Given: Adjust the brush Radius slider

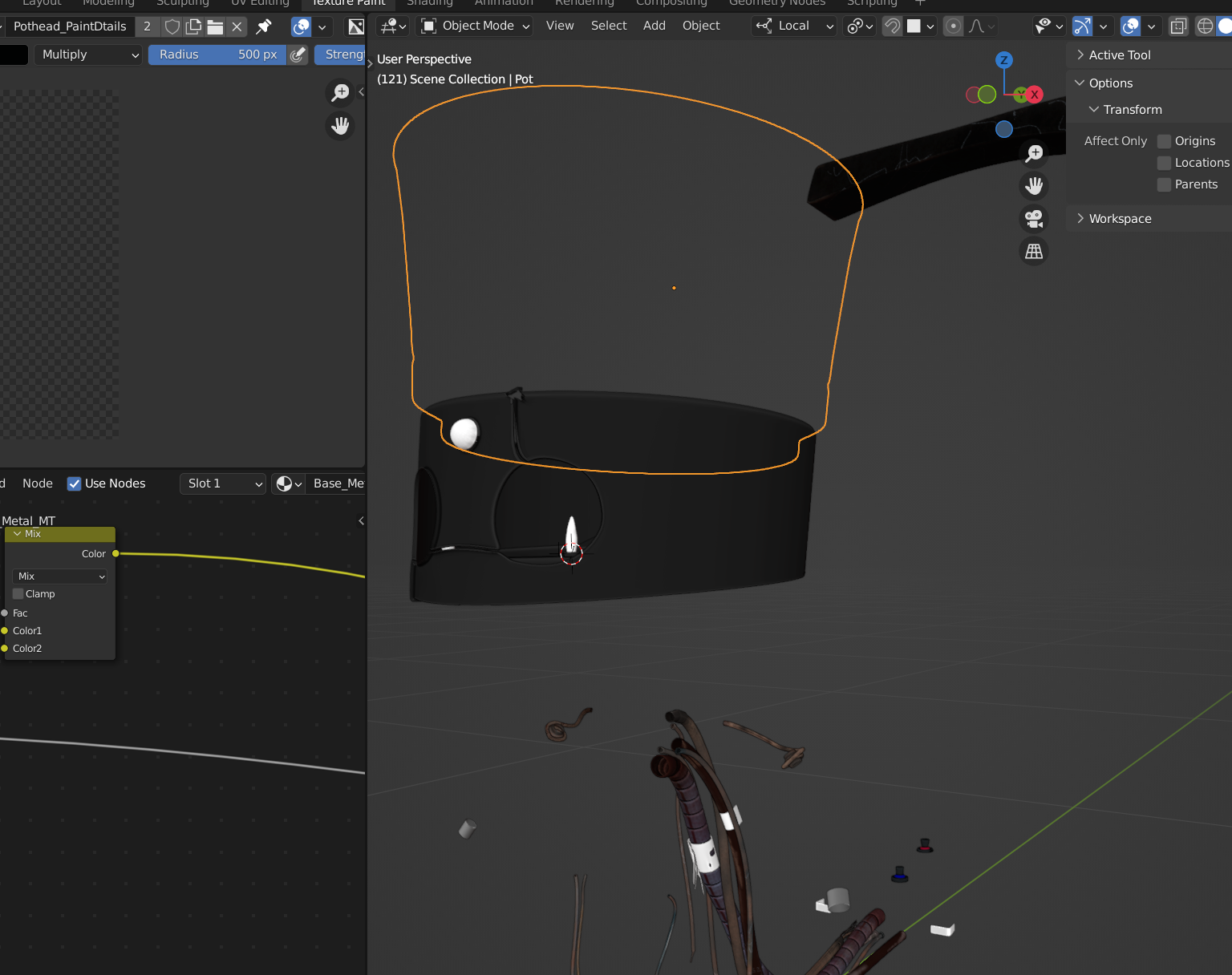Looking at the screenshot, I should click(217, 55).
